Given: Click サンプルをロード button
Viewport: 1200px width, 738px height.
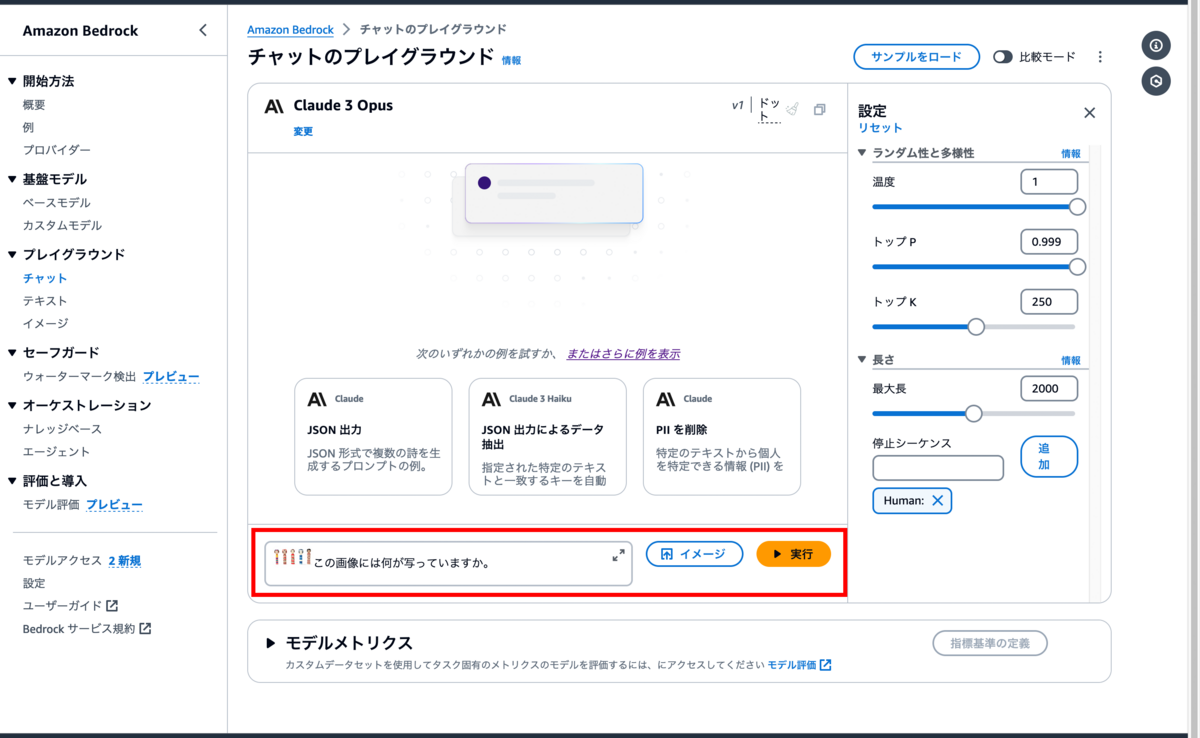Looking at the screenshot, I should point(916,57).
